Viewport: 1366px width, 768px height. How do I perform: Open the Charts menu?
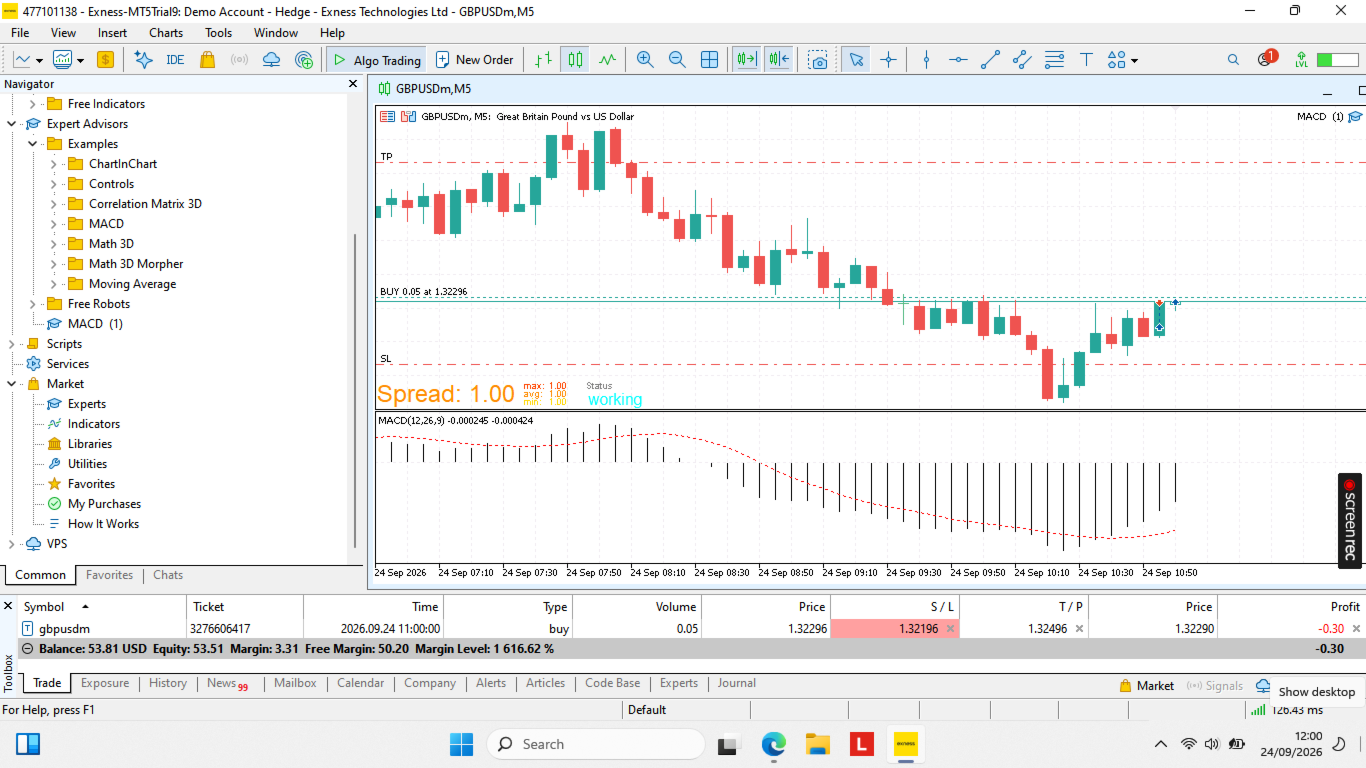166,33
